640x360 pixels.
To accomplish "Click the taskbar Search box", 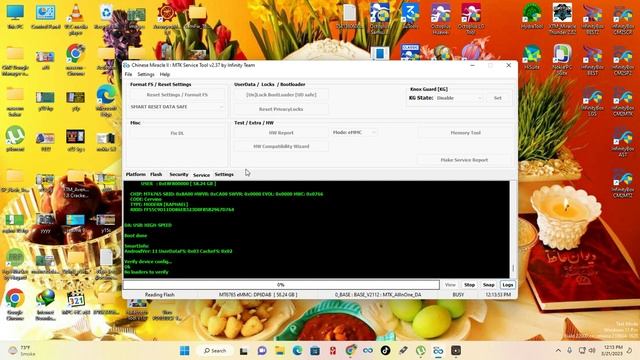I will tap(215, 351).
